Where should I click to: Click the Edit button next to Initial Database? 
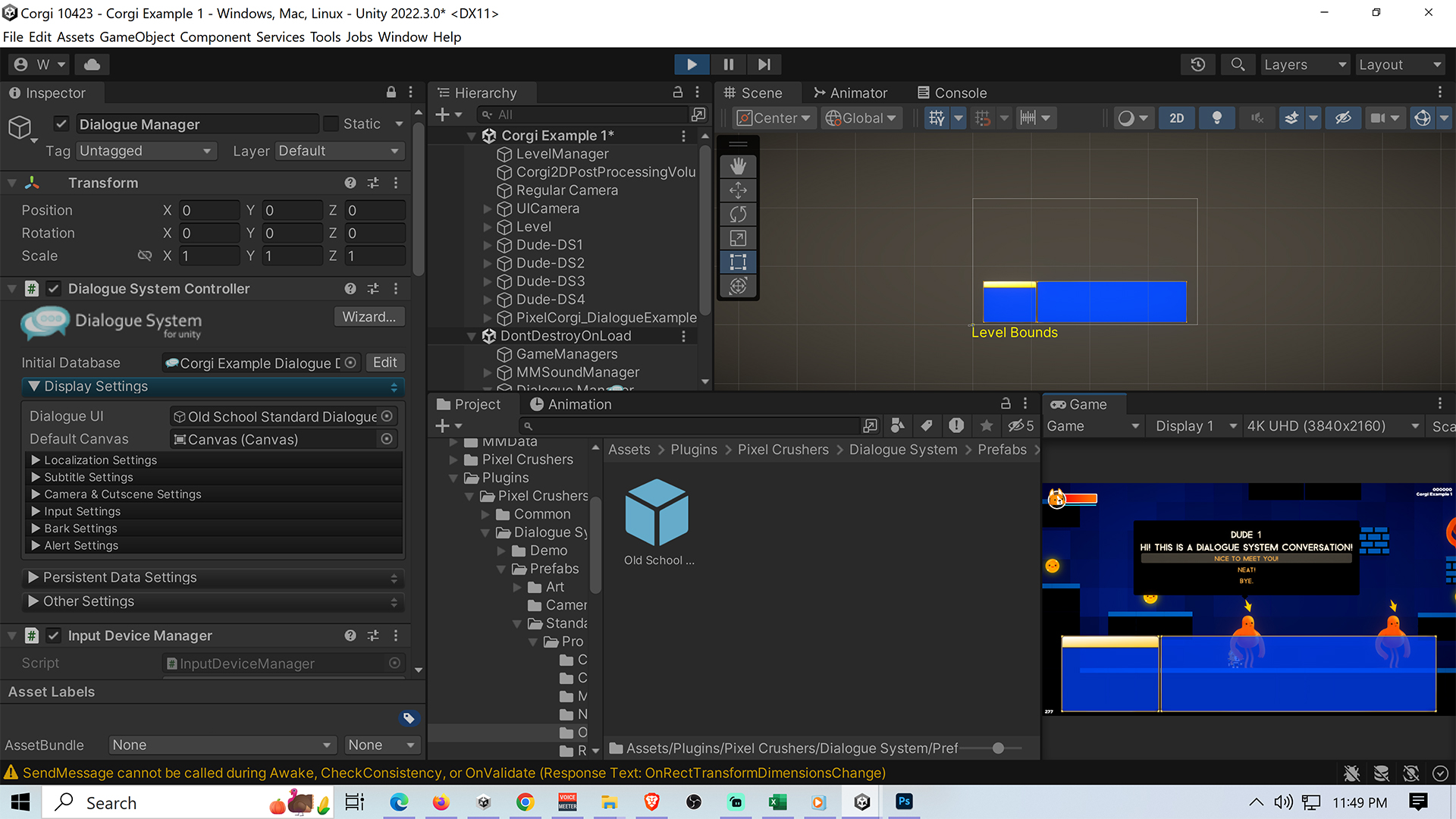click(x=384, y=362)
